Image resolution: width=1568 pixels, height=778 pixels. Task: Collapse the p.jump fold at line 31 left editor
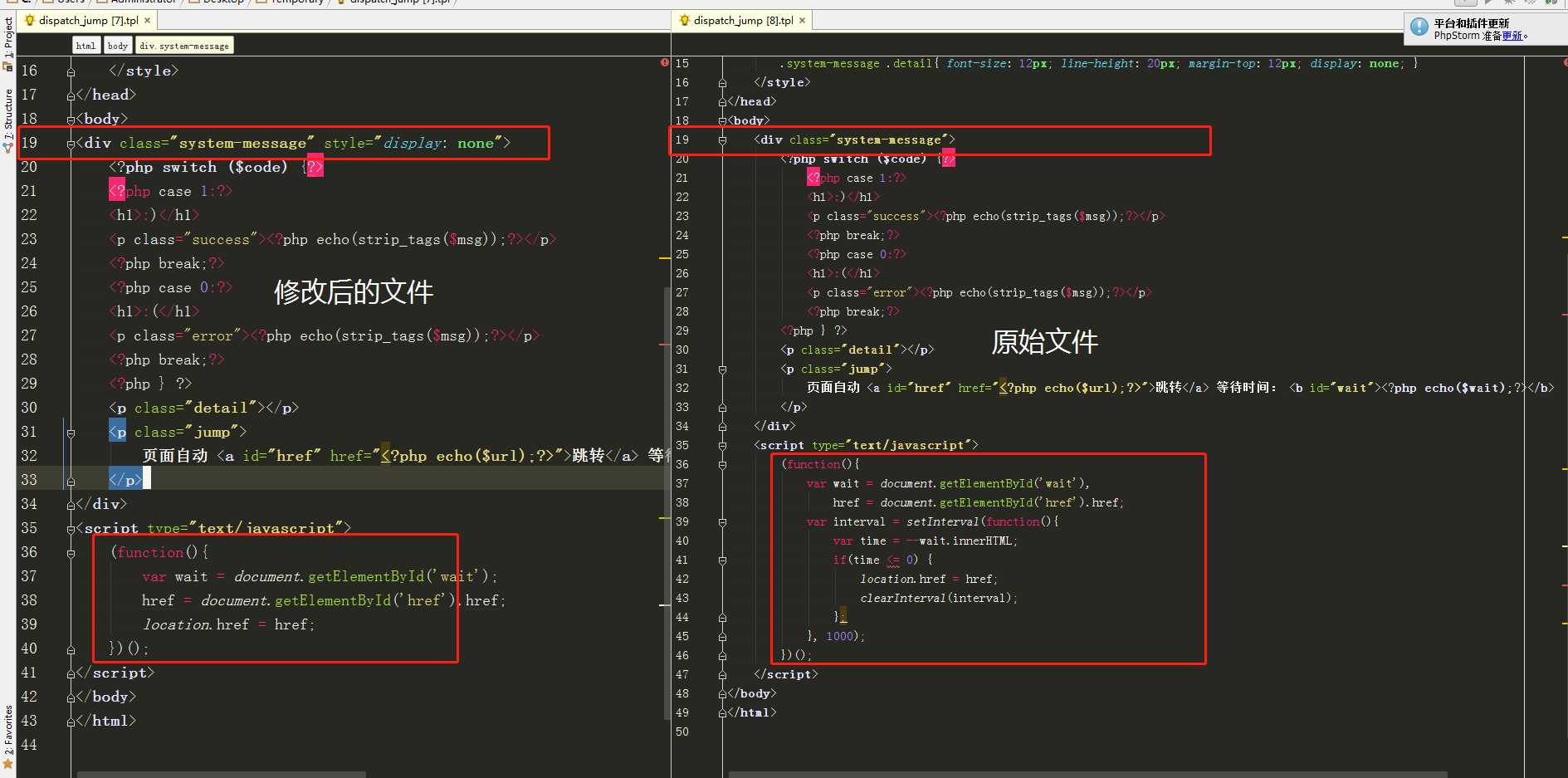click(x=71, y=433)
